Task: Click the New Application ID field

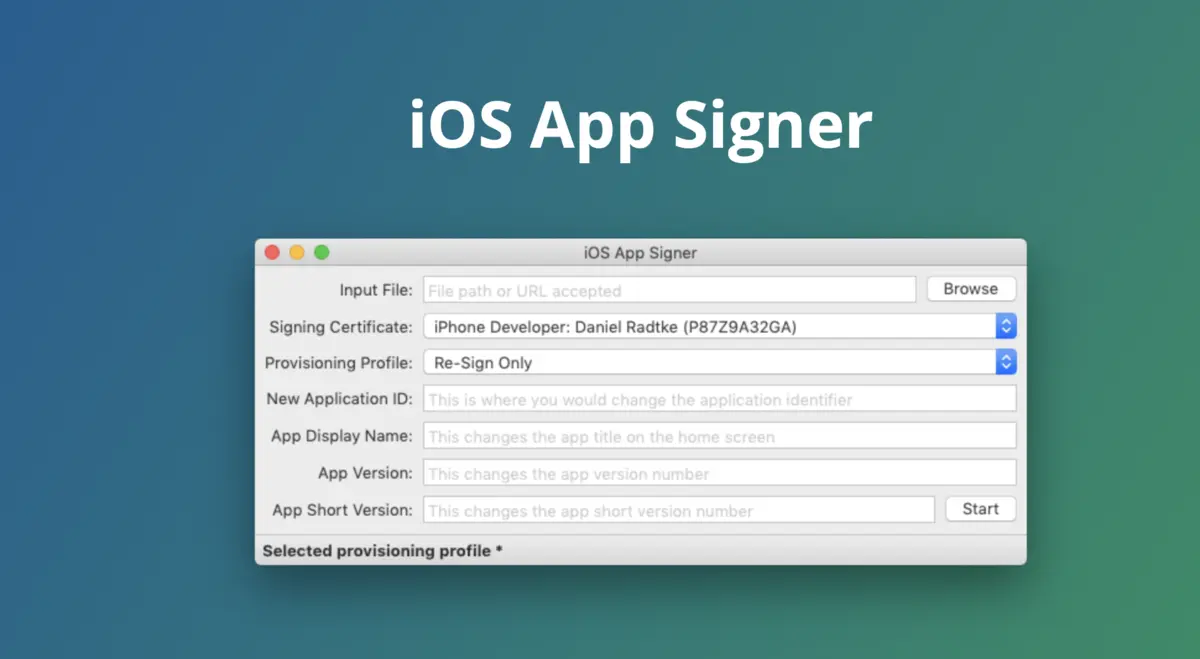Action: (x=720, y=399)
